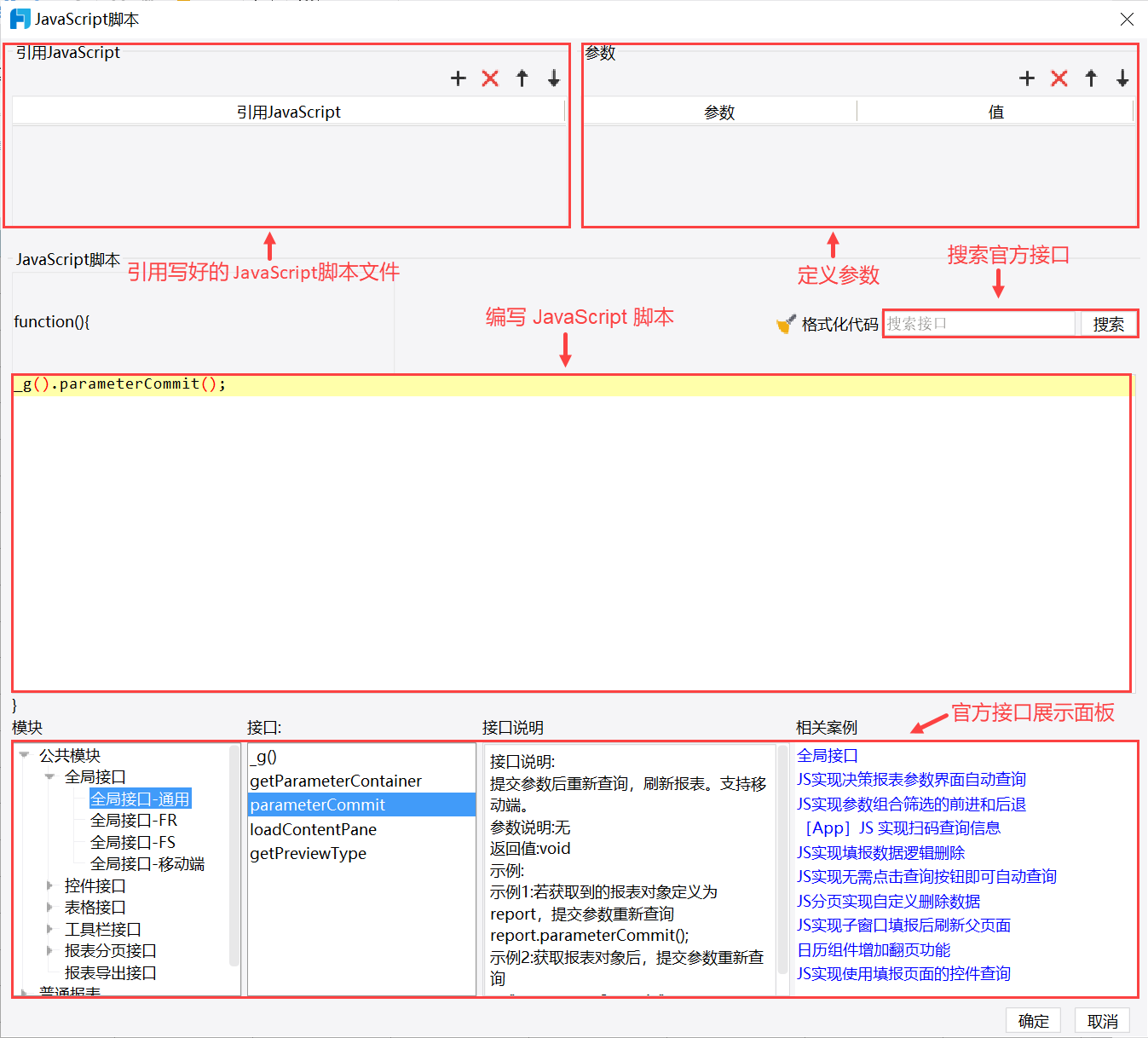Open JS实现决策报表参数界面自动查询 link
The height and width of the screenshot is (1038, 1148).
pos(911,779)
